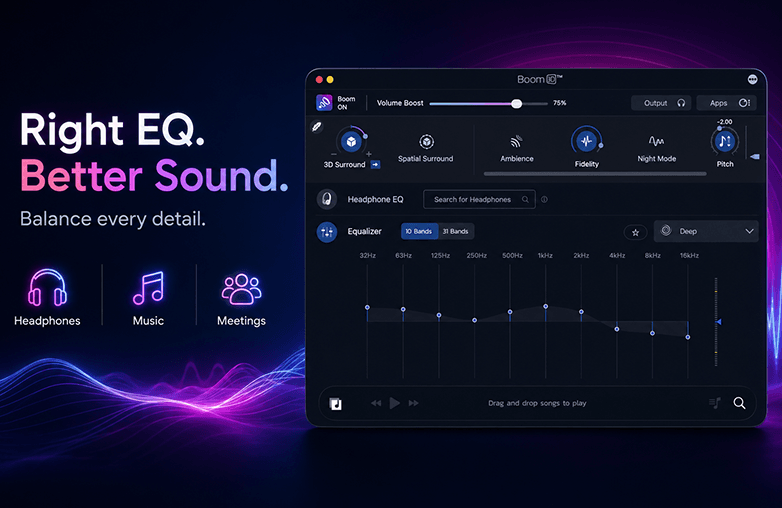782x508 pixels.
Task: Click the effects panel horizontal scrollbar
Action: [595, 174]
